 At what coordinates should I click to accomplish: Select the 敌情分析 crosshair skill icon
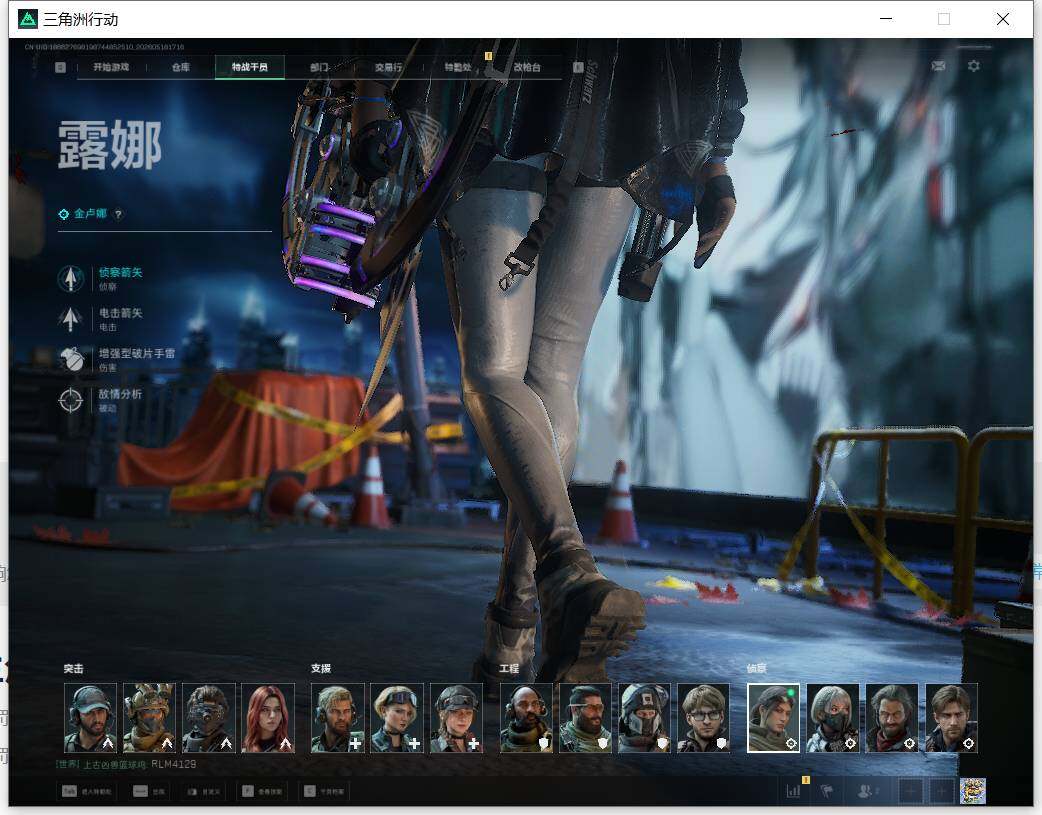[70, 400]
